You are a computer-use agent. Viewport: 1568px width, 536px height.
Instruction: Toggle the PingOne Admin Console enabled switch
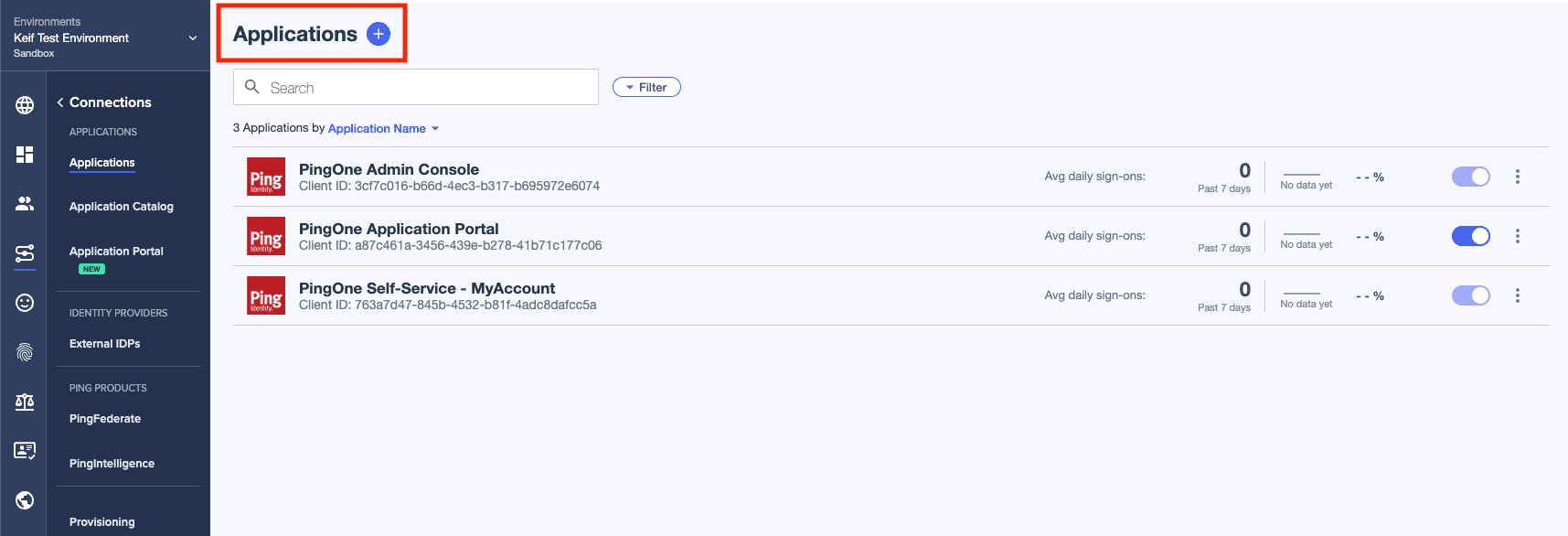1471,177
